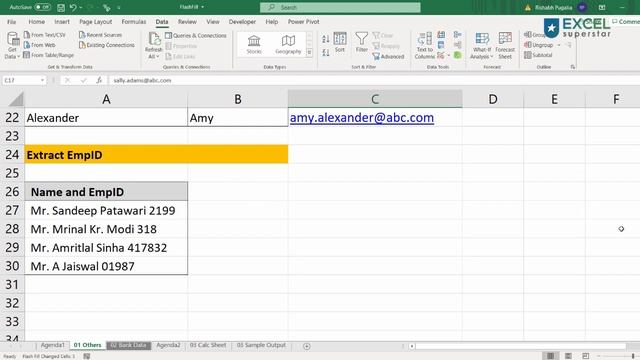Click the Insert Function fx icon
Screen dimensions: 640x360
tap(99, 80)
